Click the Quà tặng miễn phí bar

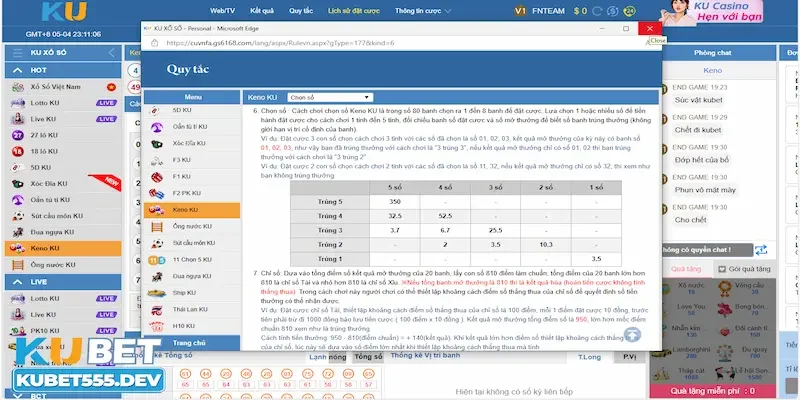pos(712,391)
